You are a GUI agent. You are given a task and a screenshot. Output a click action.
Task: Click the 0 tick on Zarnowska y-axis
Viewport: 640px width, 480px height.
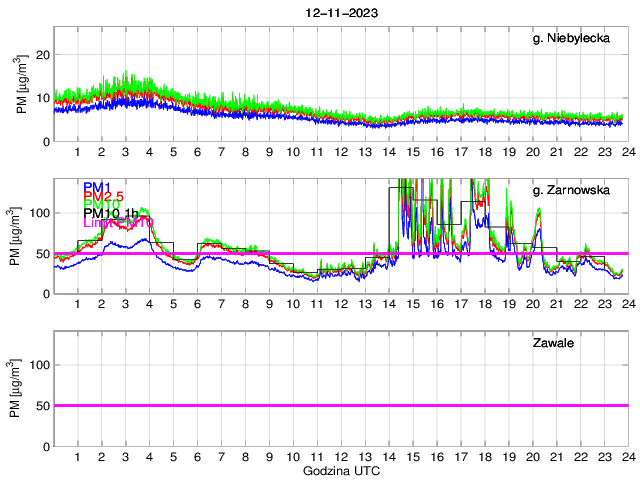point(47,294)
